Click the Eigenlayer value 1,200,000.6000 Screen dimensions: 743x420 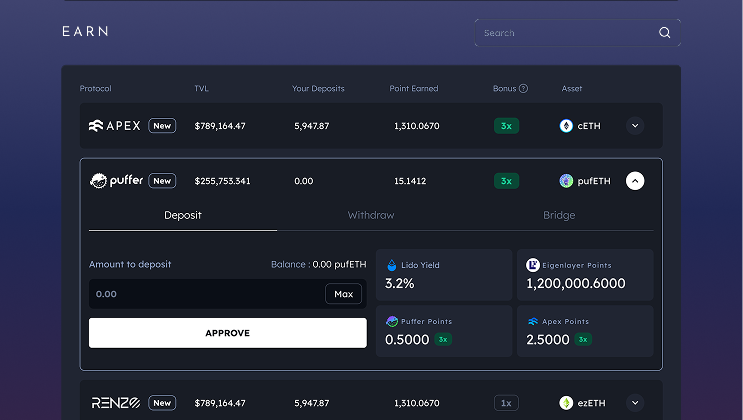coord(576,283)
